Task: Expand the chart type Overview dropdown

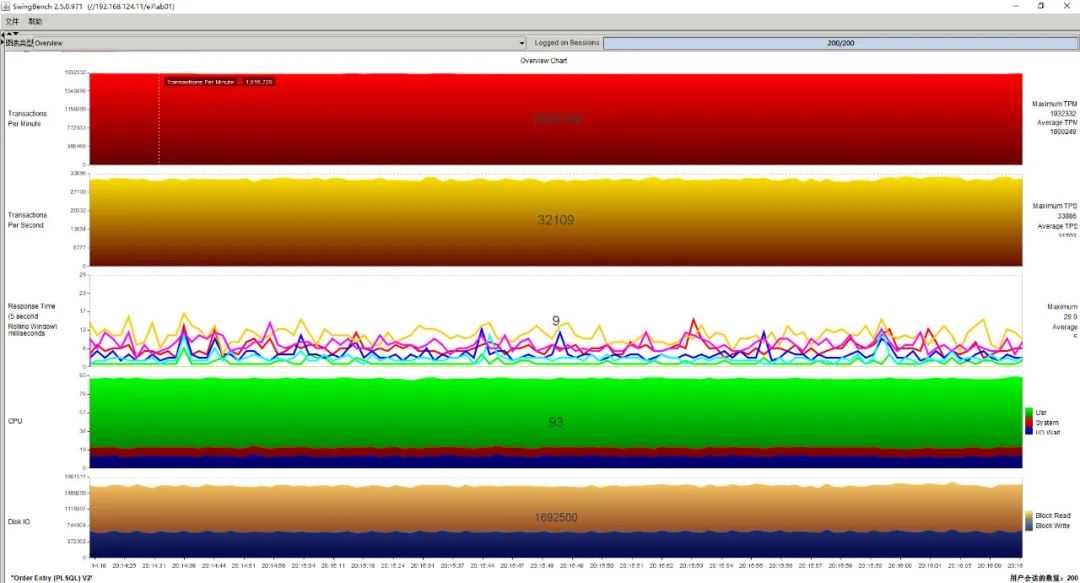Action: (x=270, y=43)
